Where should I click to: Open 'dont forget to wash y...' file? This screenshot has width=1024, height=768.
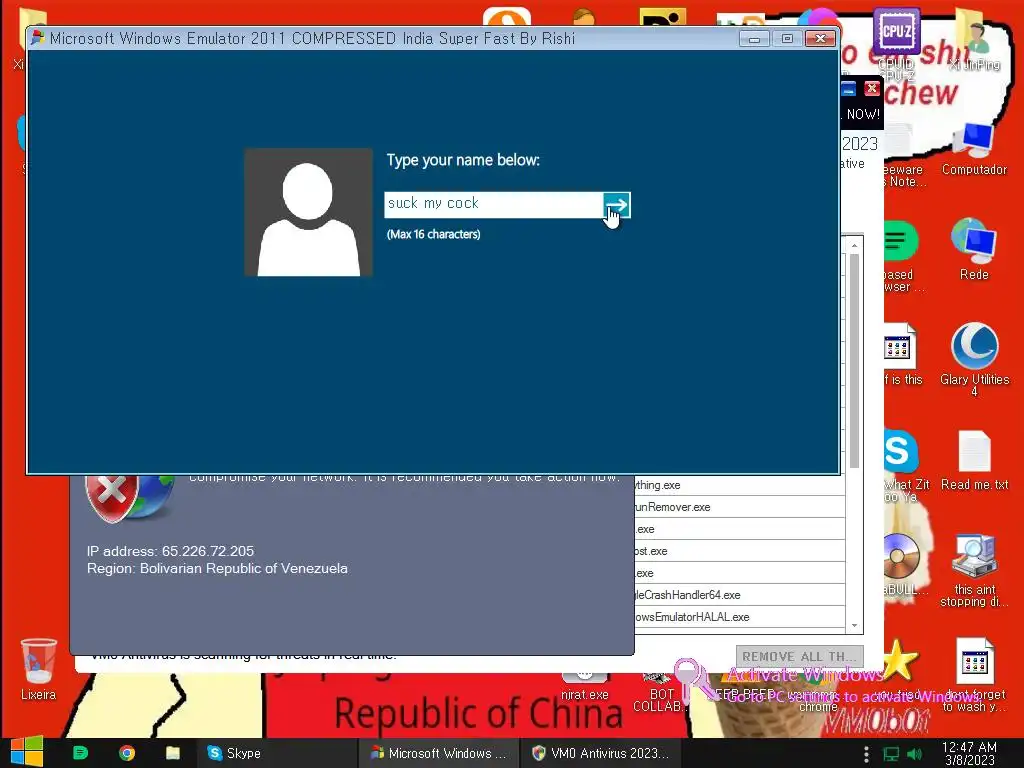pos(974,675)
